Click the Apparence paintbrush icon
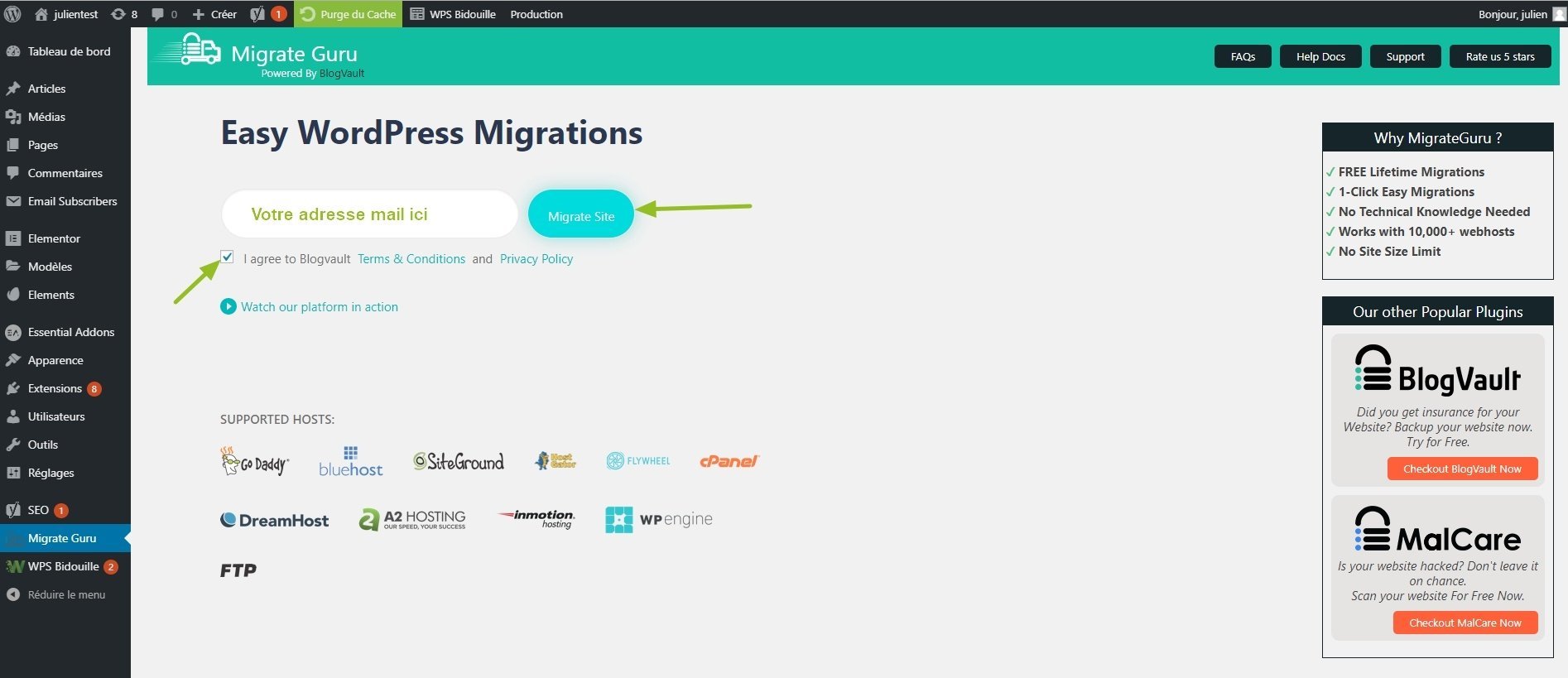 [x=13, y=360]
